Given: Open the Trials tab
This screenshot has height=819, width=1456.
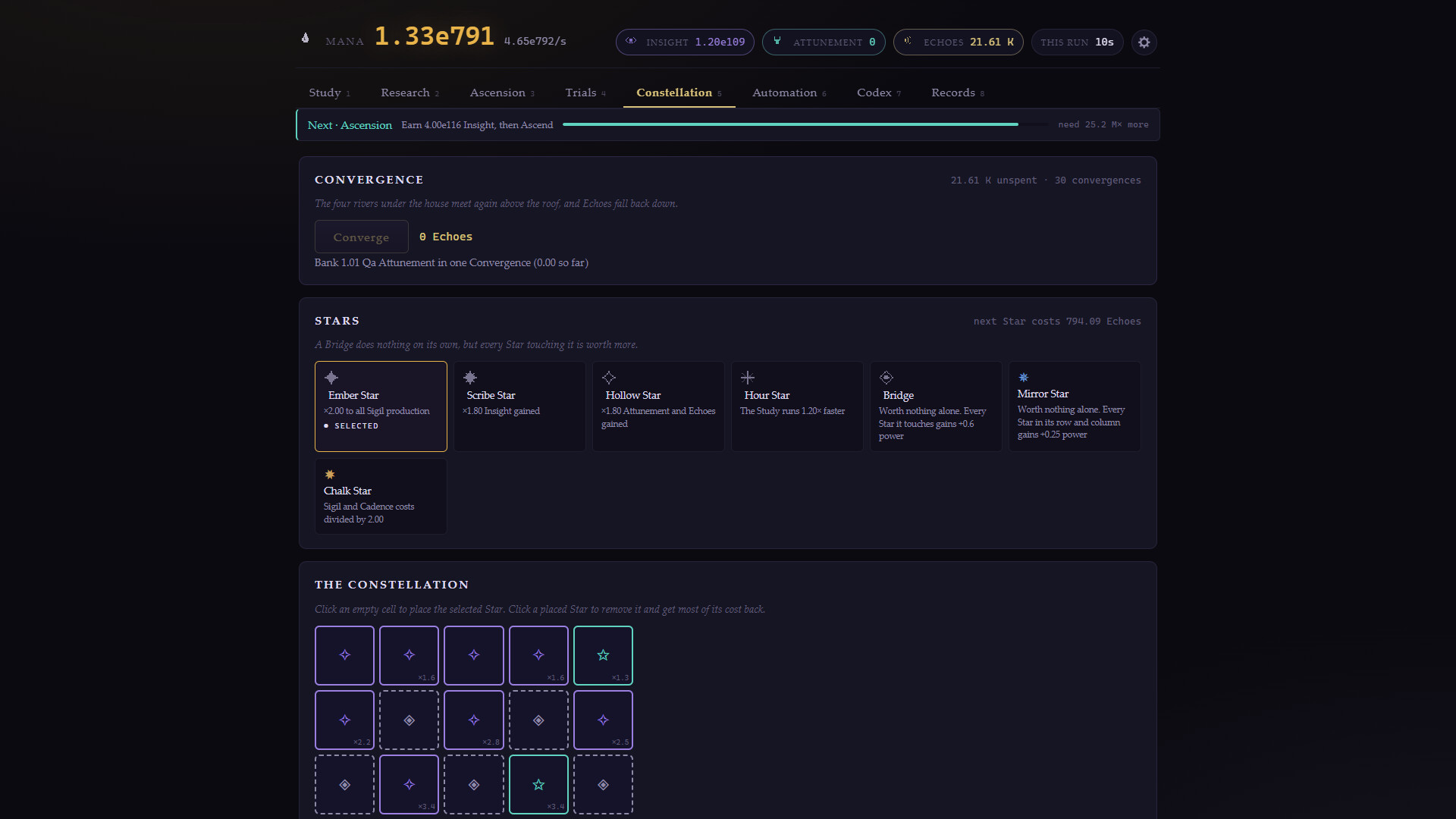Looking at the screenshot, I should tap(585, 93).
